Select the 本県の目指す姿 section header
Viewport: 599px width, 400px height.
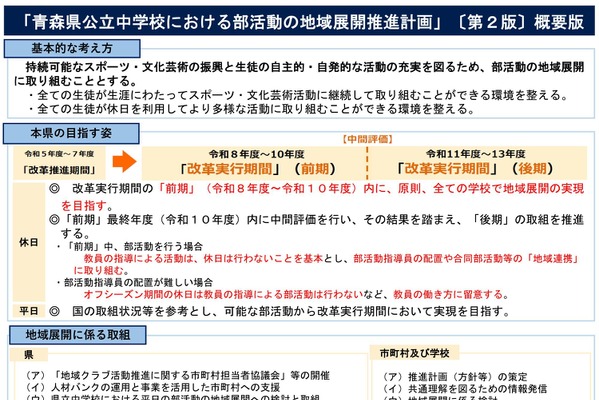tap(71, 133)
